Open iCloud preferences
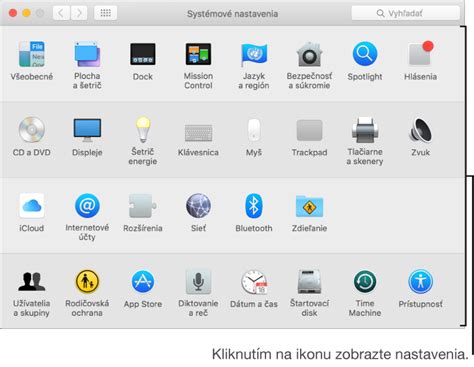The image size is (474, 367). tap(32, 206)
